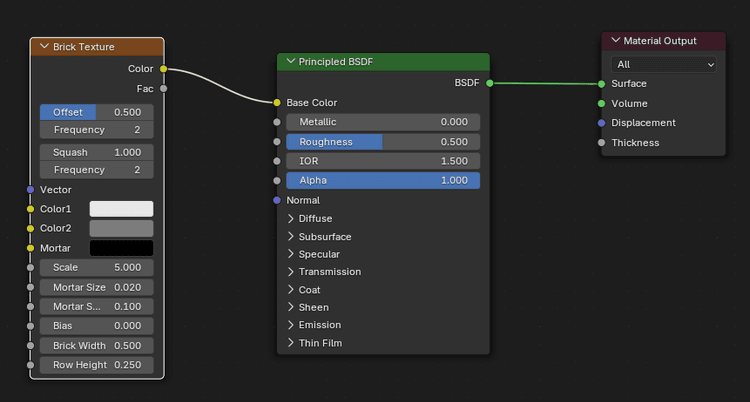Click the Material Output Surface input socket
Image resolution: width=750 pixels, height=402 pixels.
click(601, 84)
